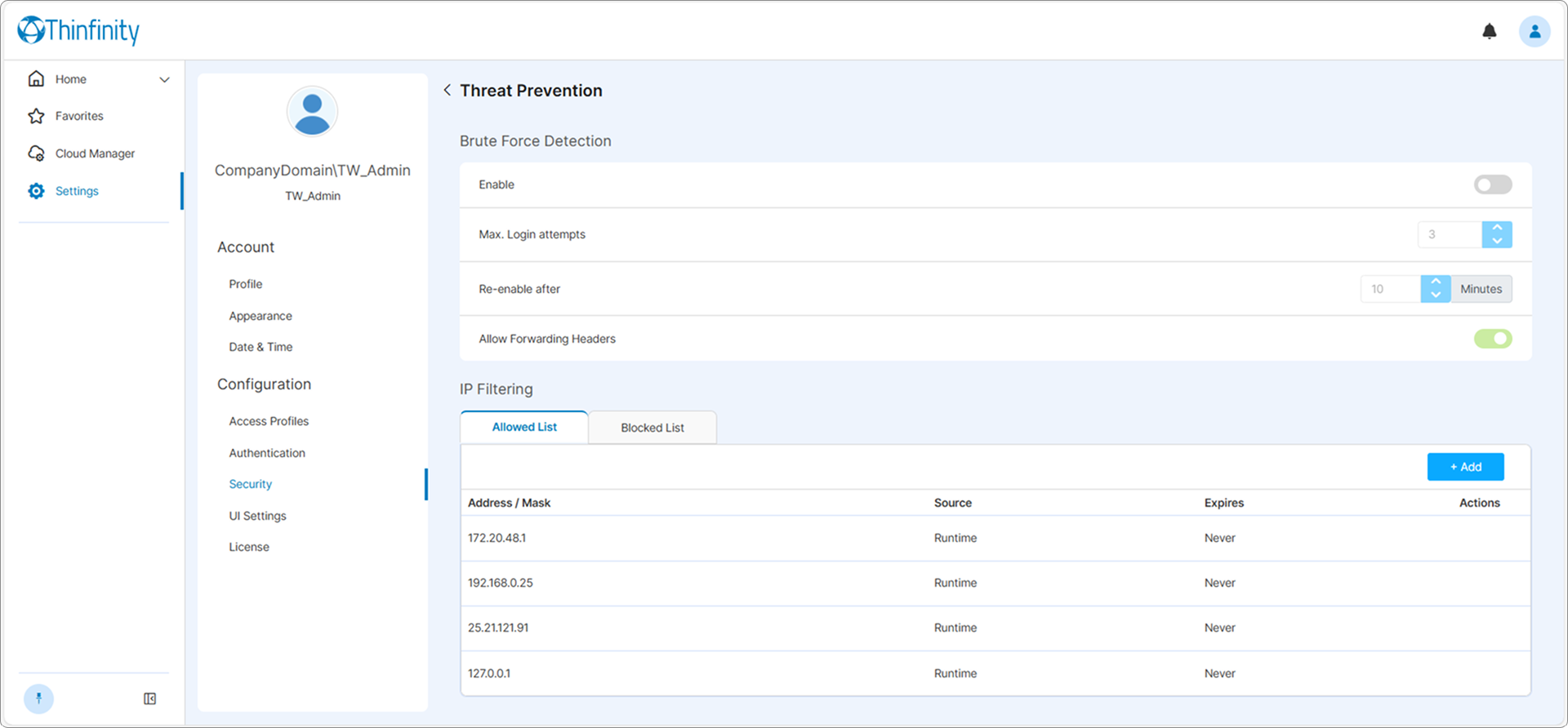Click the + Add button
This screenshot has width=1568, height=728.
pos(1465,467)
